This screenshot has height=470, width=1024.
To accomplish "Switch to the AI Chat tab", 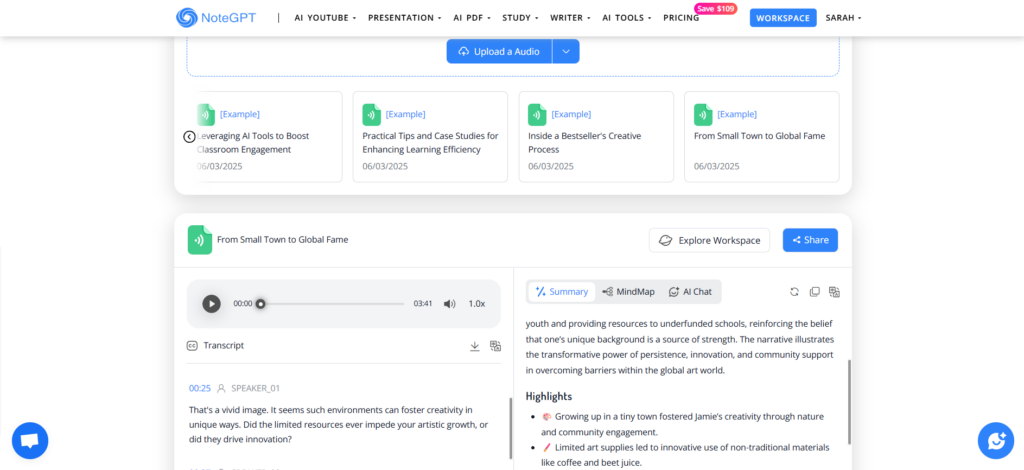I will tap(690, 292).
